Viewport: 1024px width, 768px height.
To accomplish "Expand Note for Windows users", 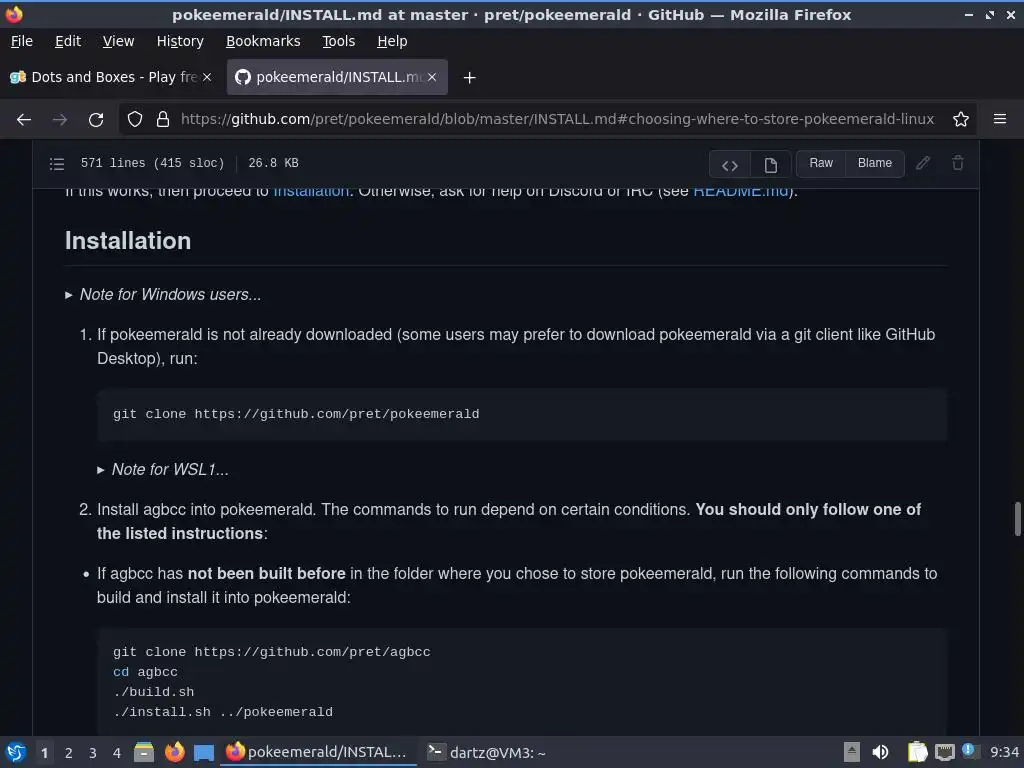I will 163,295.
